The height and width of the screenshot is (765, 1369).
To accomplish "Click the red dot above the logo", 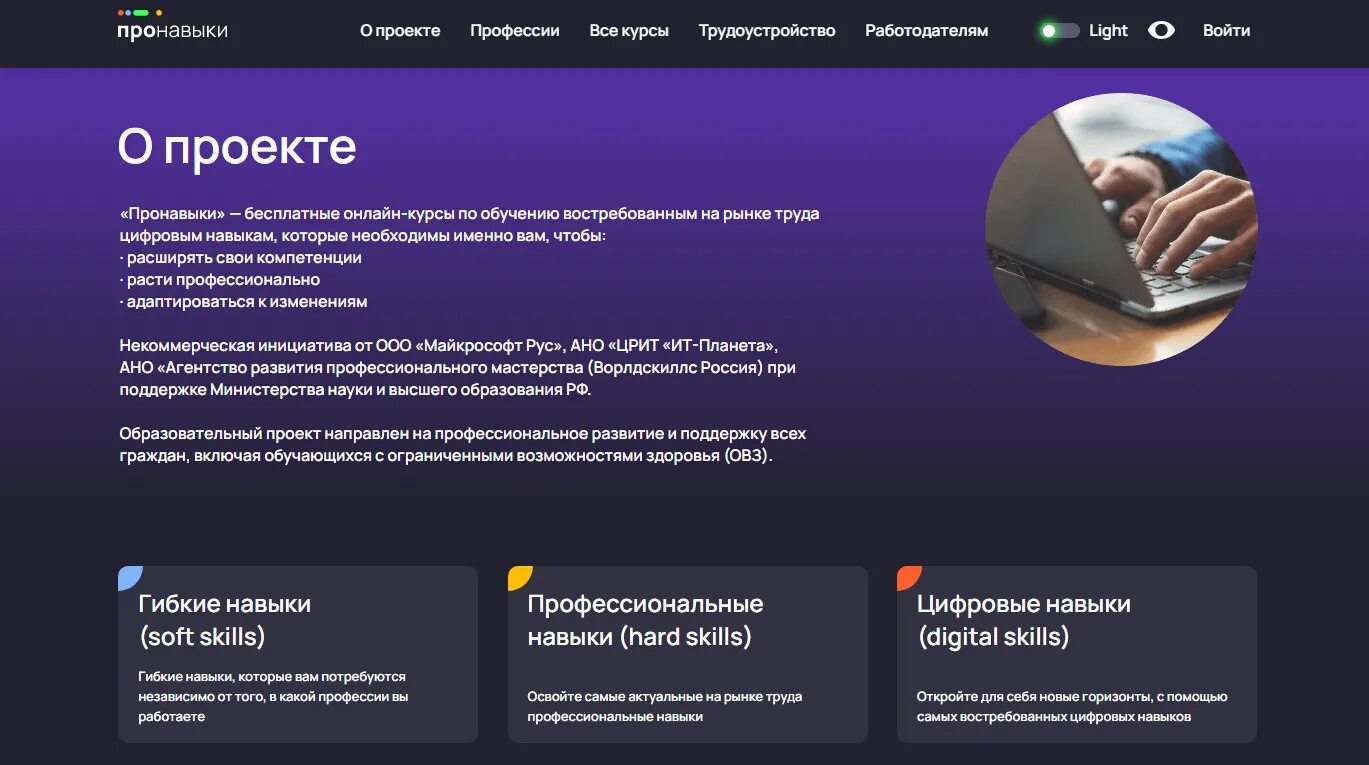I will click(120, 13).
